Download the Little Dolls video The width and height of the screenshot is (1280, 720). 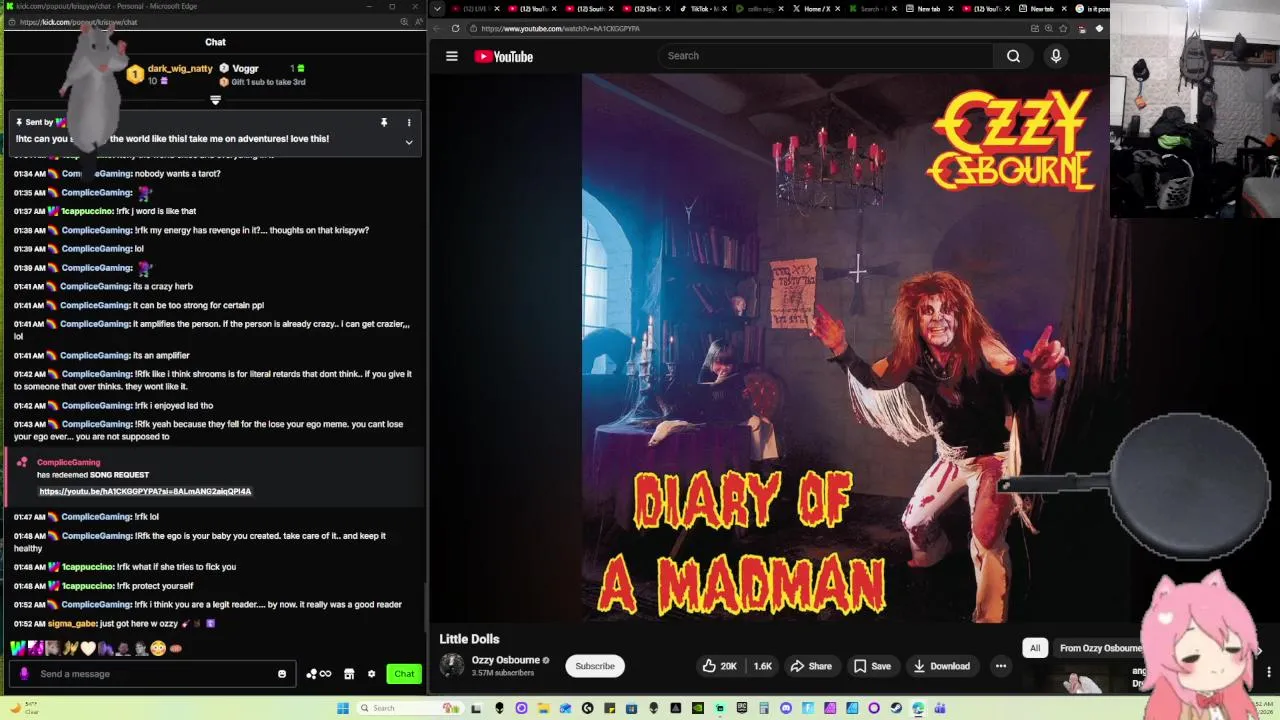click(x=941, y=666)
